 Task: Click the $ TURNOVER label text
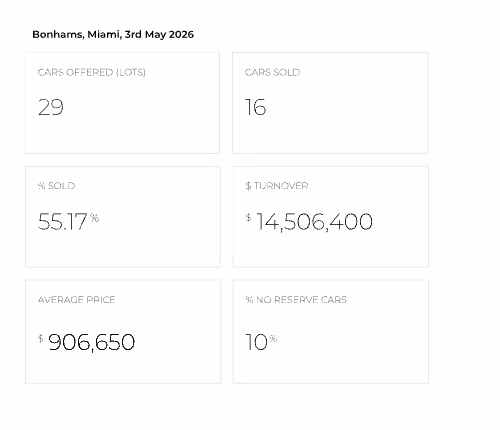tap(277, 186)
